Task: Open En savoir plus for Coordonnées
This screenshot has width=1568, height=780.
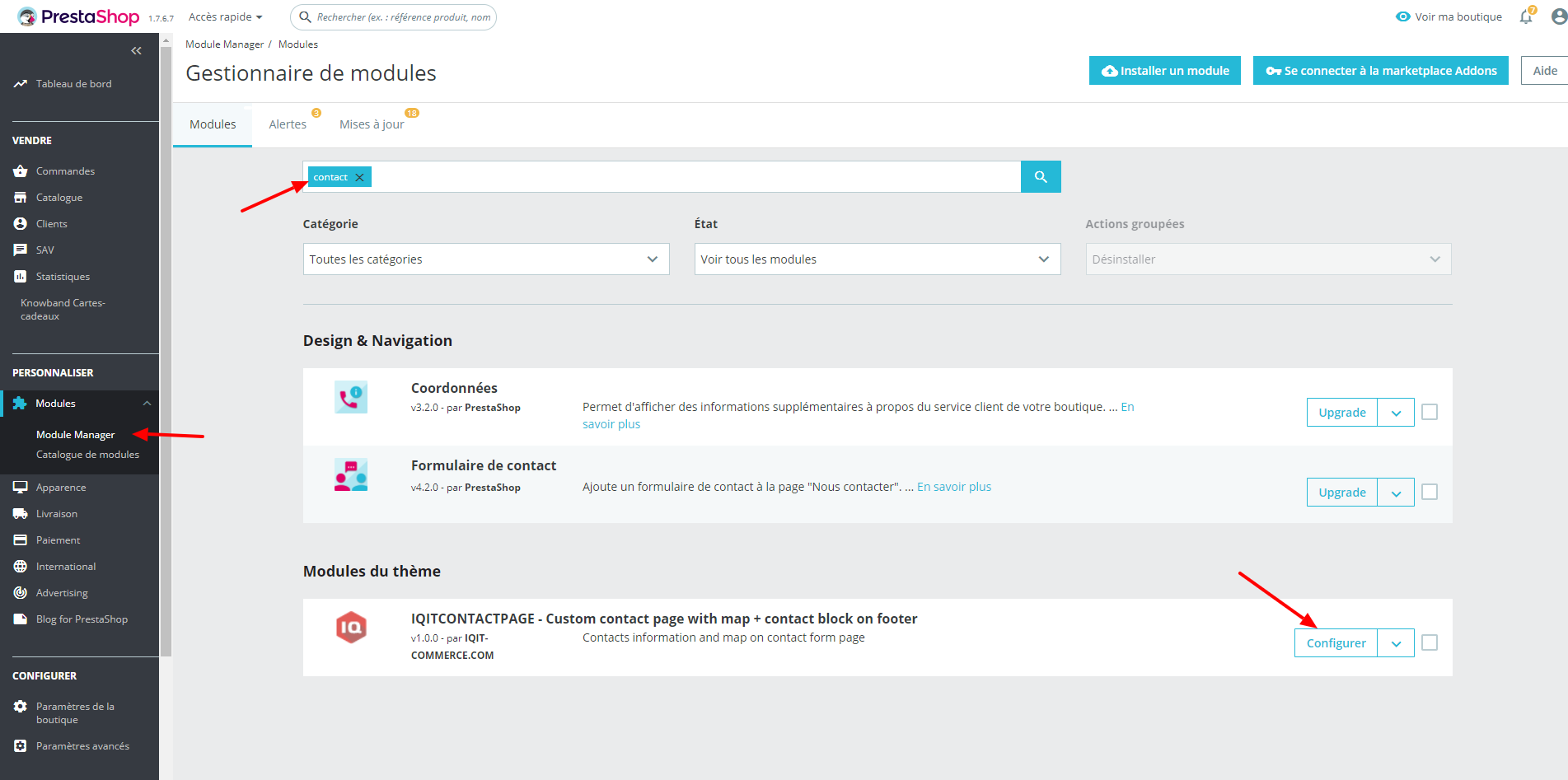Action: point(611,424)
